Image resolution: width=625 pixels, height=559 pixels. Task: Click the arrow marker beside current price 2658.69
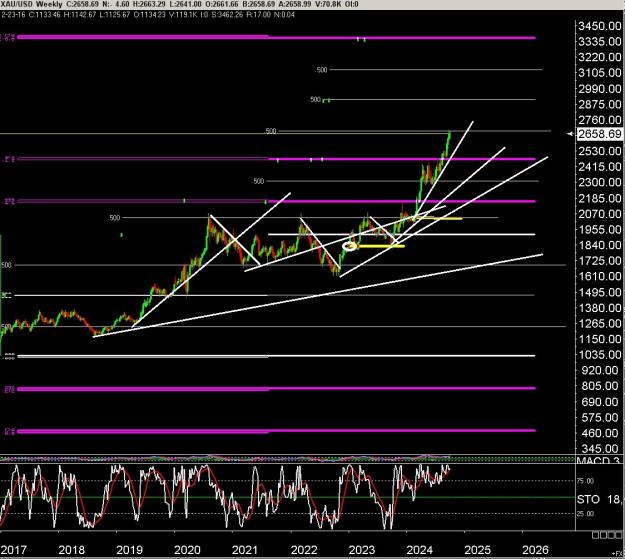click(570, 134)
